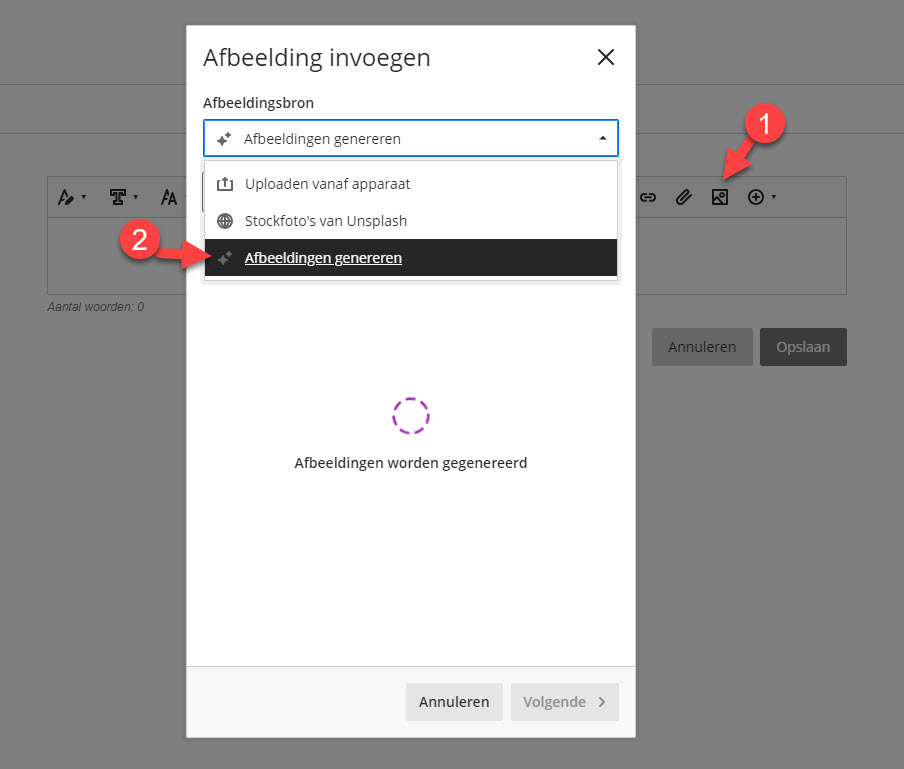Click the text style pen icon

click(66, 197)
